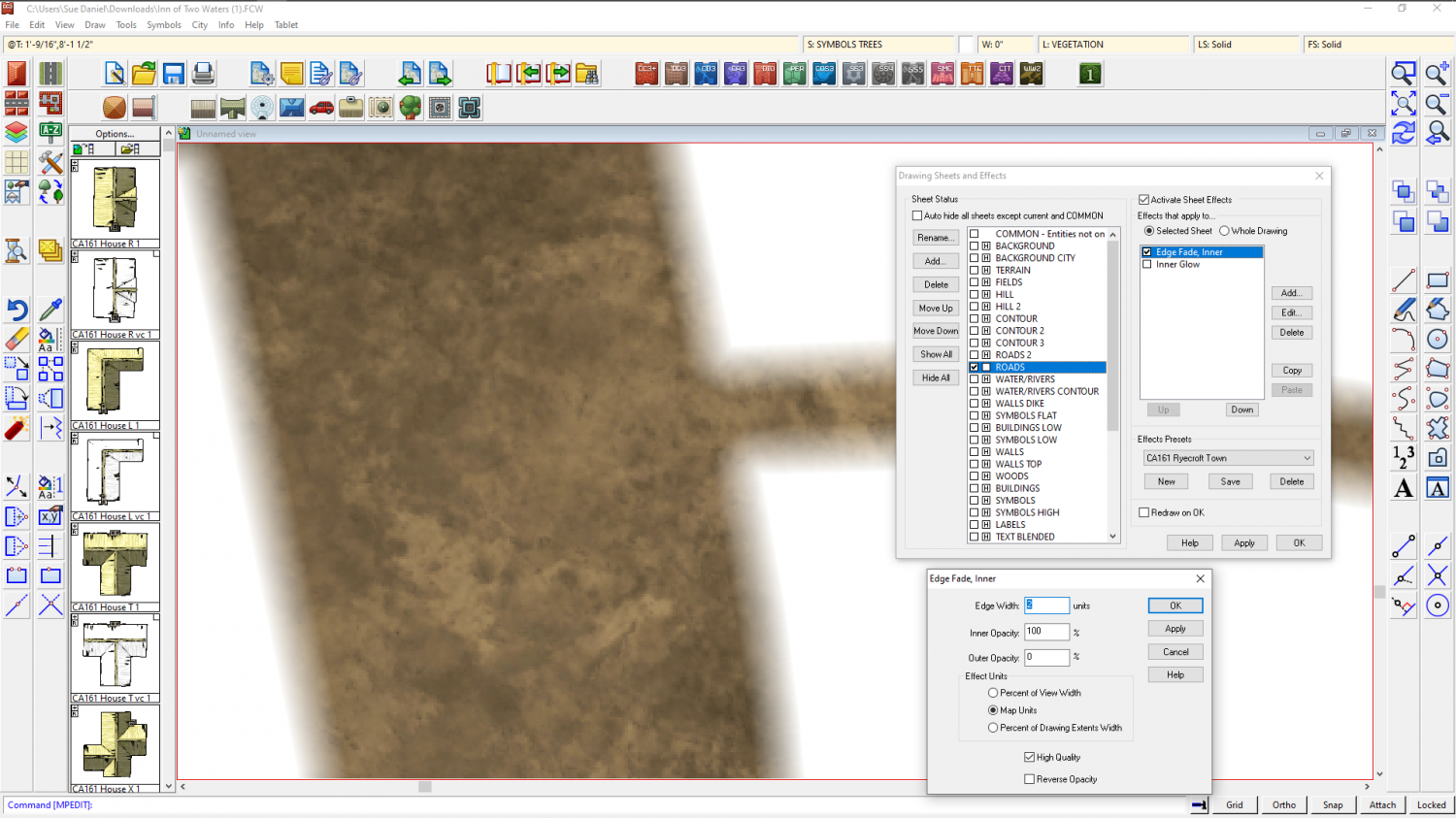This screenshot has width=1456, height=818.
Task: Click the Edge Width input field
Action: [1046, 605]
